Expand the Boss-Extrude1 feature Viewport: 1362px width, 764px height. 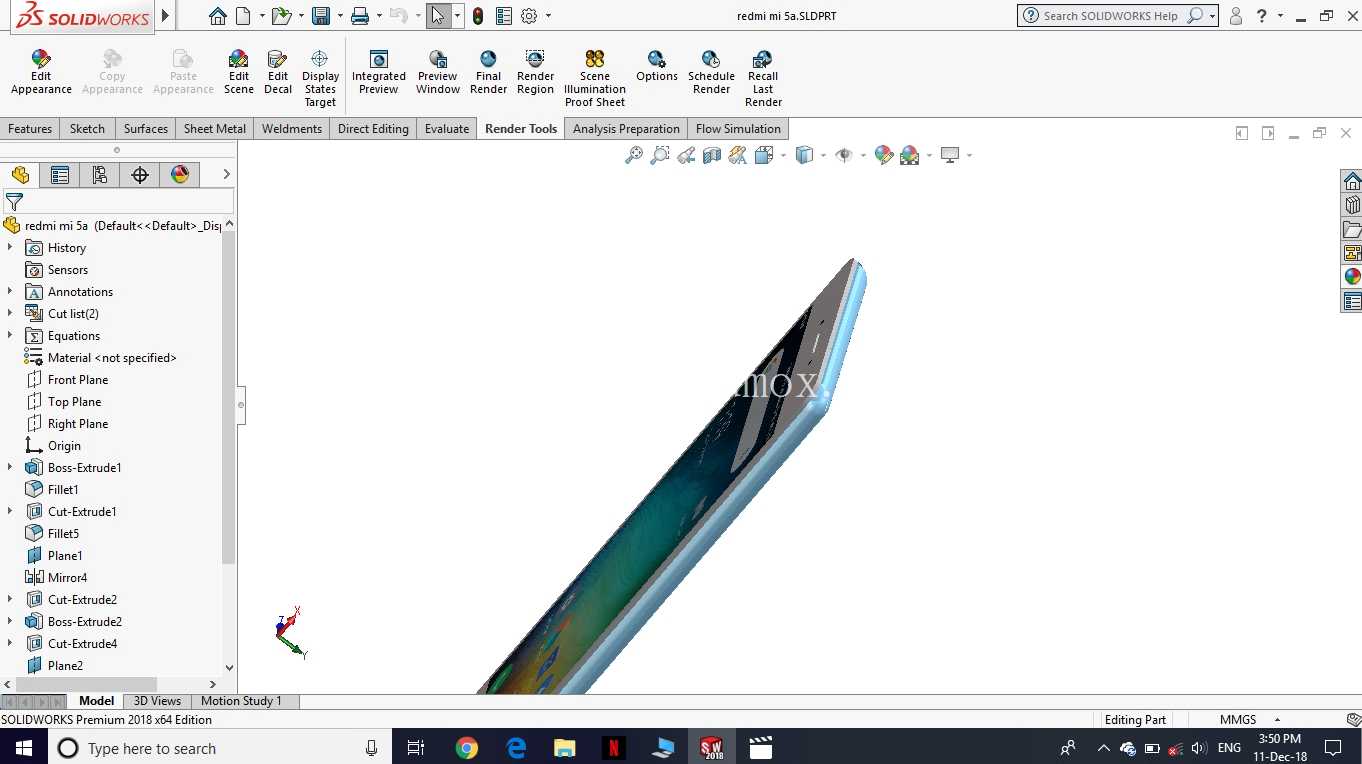10,467
